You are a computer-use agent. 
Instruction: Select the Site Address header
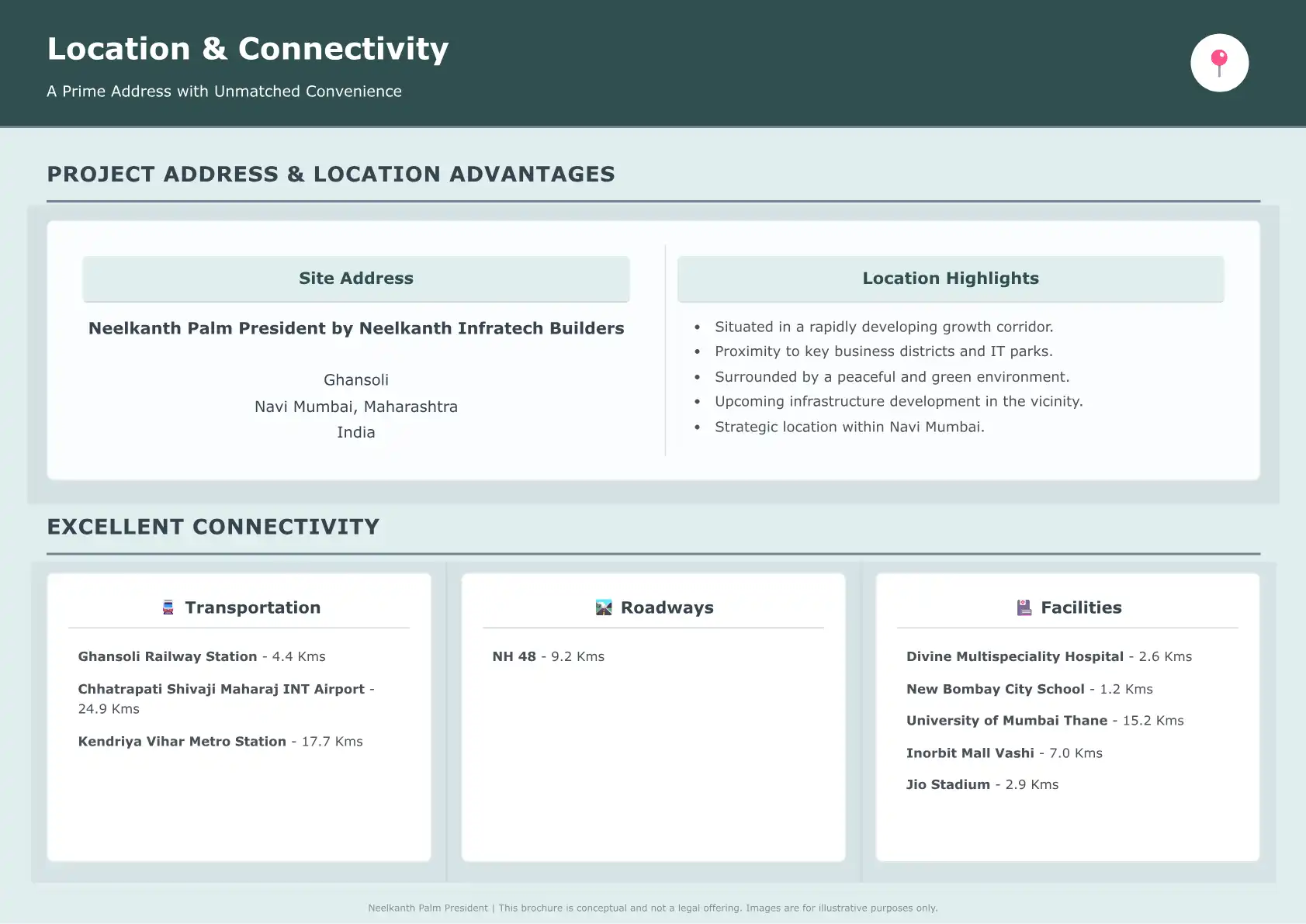356,279
